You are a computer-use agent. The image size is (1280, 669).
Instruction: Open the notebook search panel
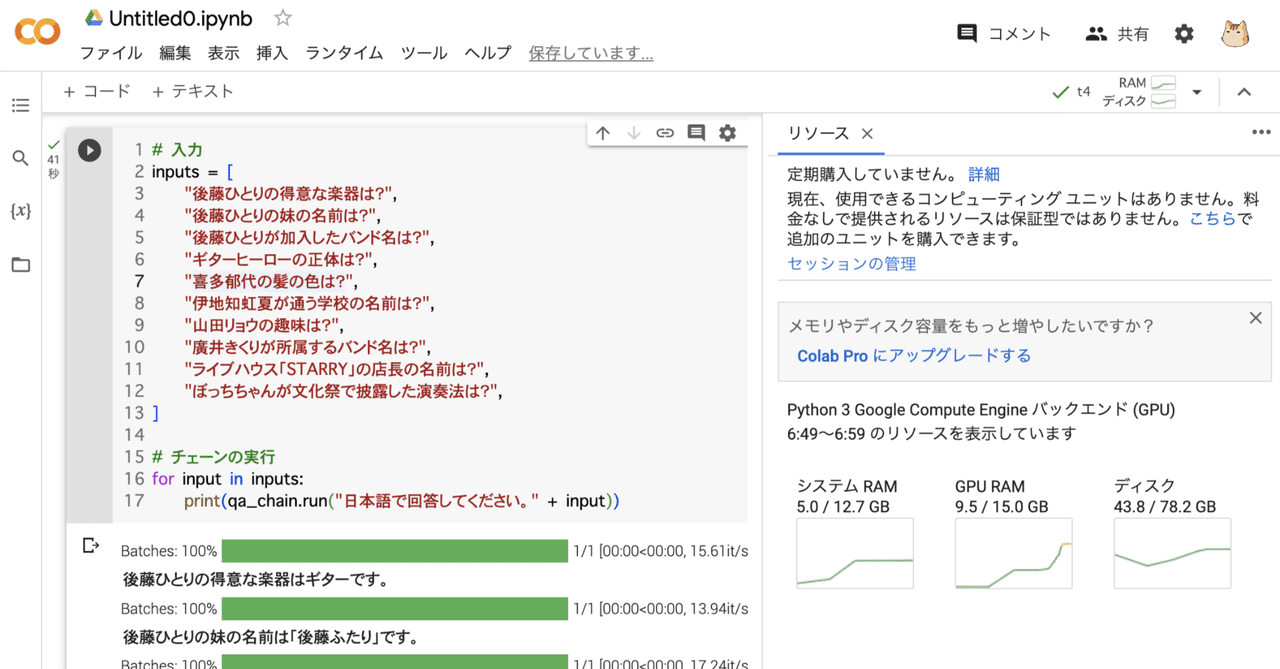[x=20, y=158]
